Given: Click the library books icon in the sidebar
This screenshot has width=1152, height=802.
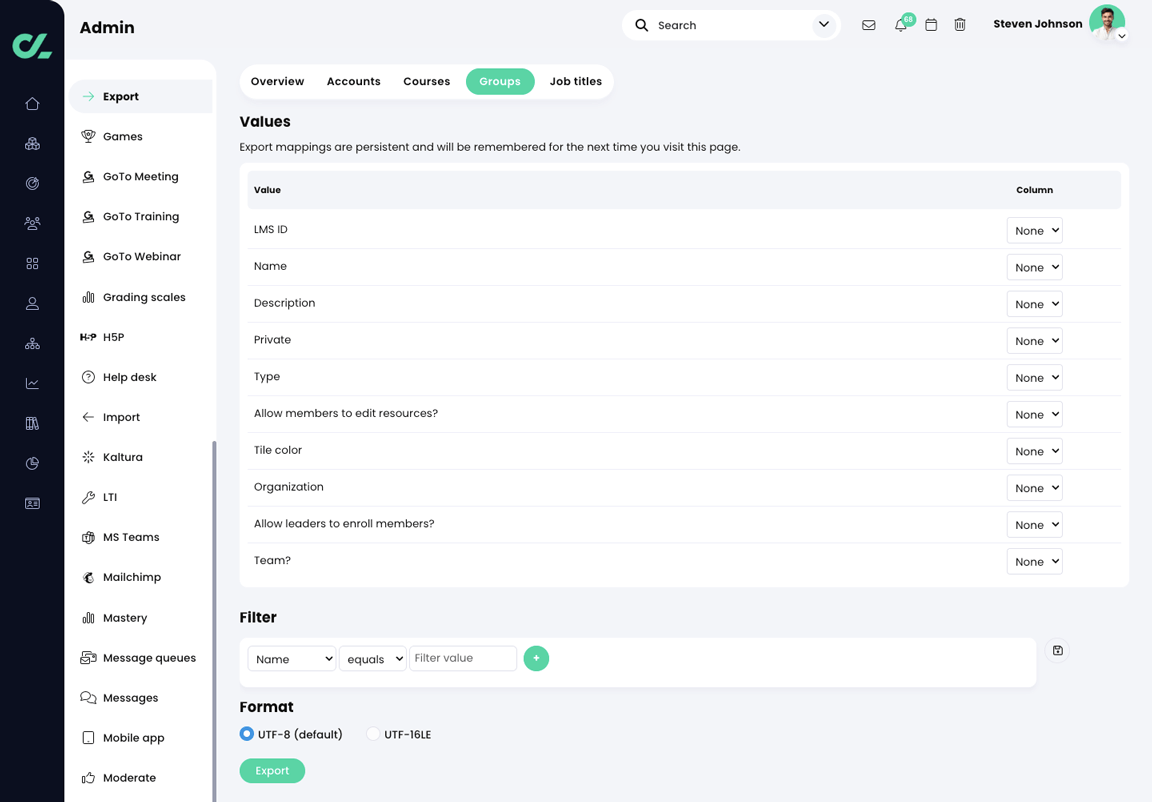Looking at the screenshot, I should click(x=32, y=423).
